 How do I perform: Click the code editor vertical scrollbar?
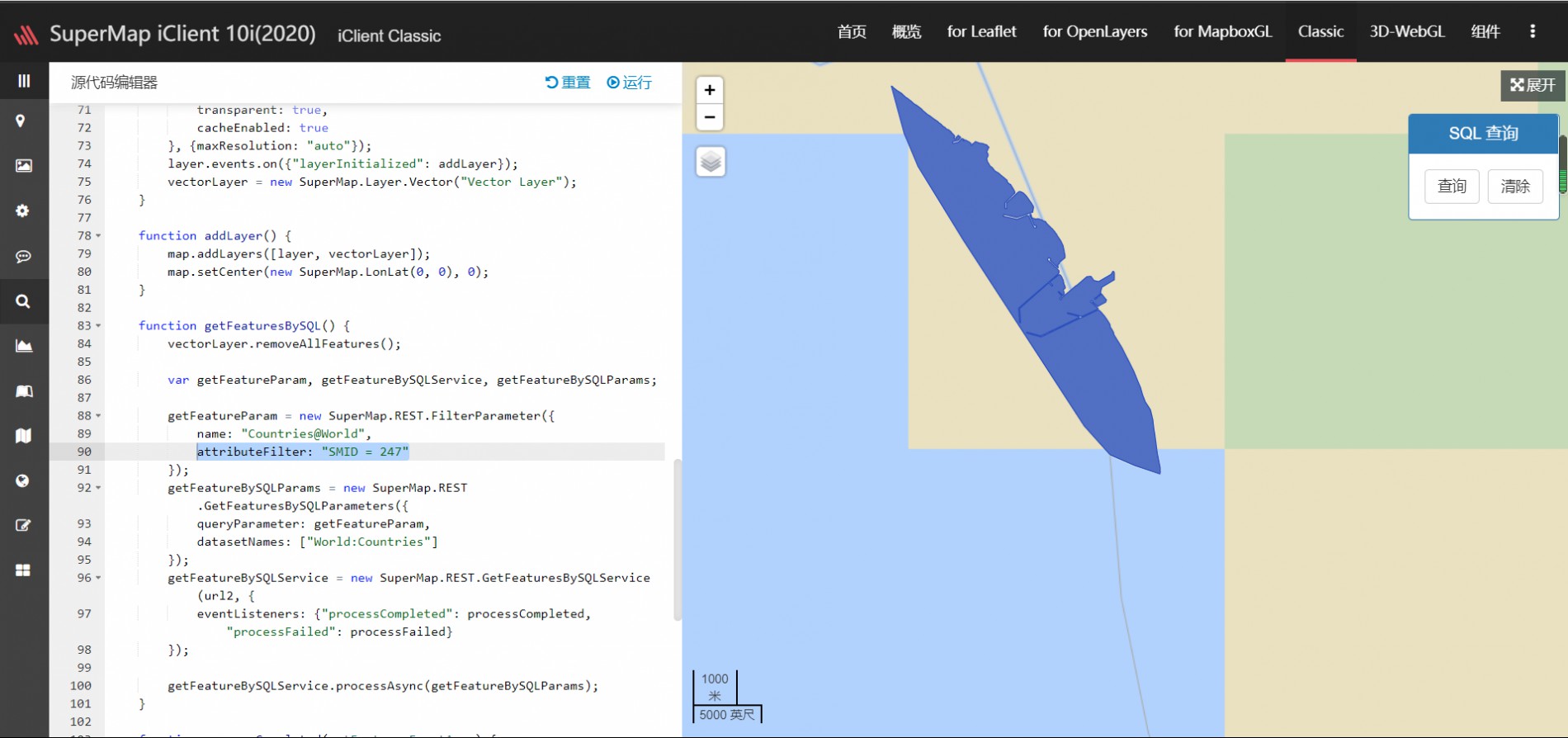pos(678,539)
